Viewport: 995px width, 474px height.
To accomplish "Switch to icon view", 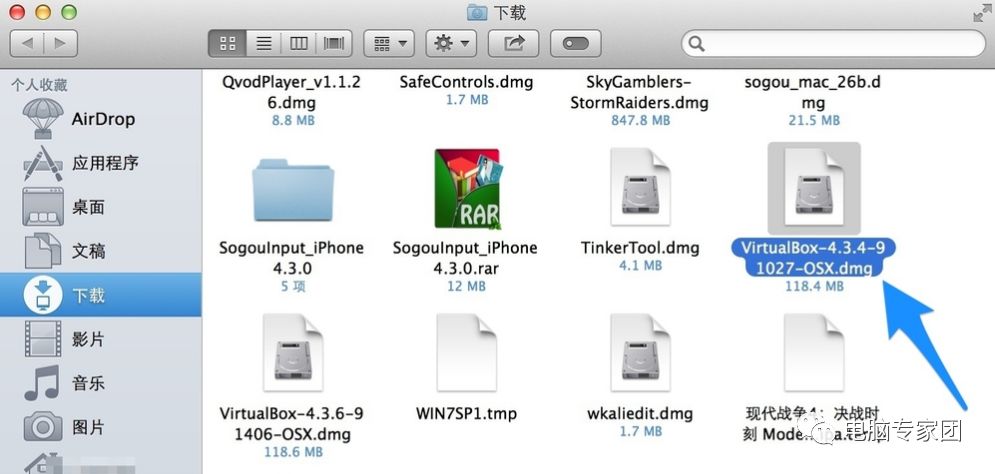I will [x=227, y=43].
